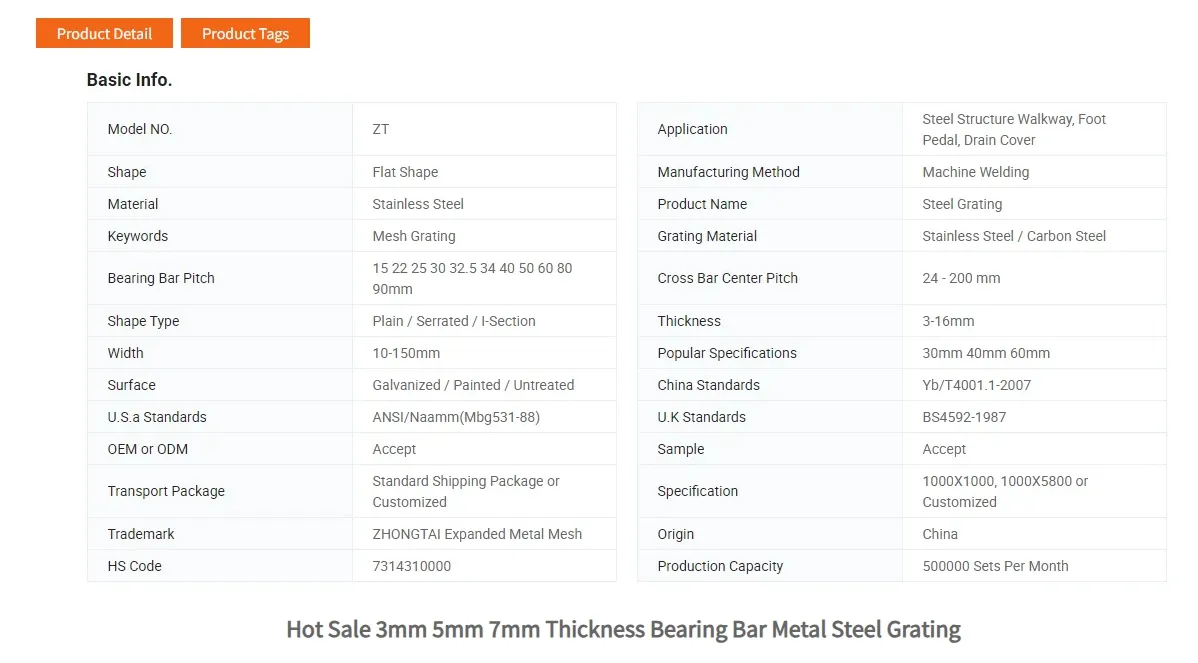Select the Application row label
This screenshot has height=663, width=1198.
pyautogui.click(x=692, y=129)
